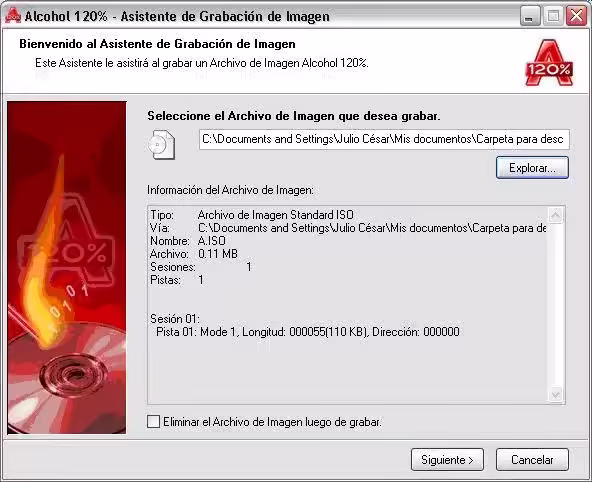The image size is (592, 482).
Task: Click the burning disc sidebar artwork
Action: coord(67,267)
